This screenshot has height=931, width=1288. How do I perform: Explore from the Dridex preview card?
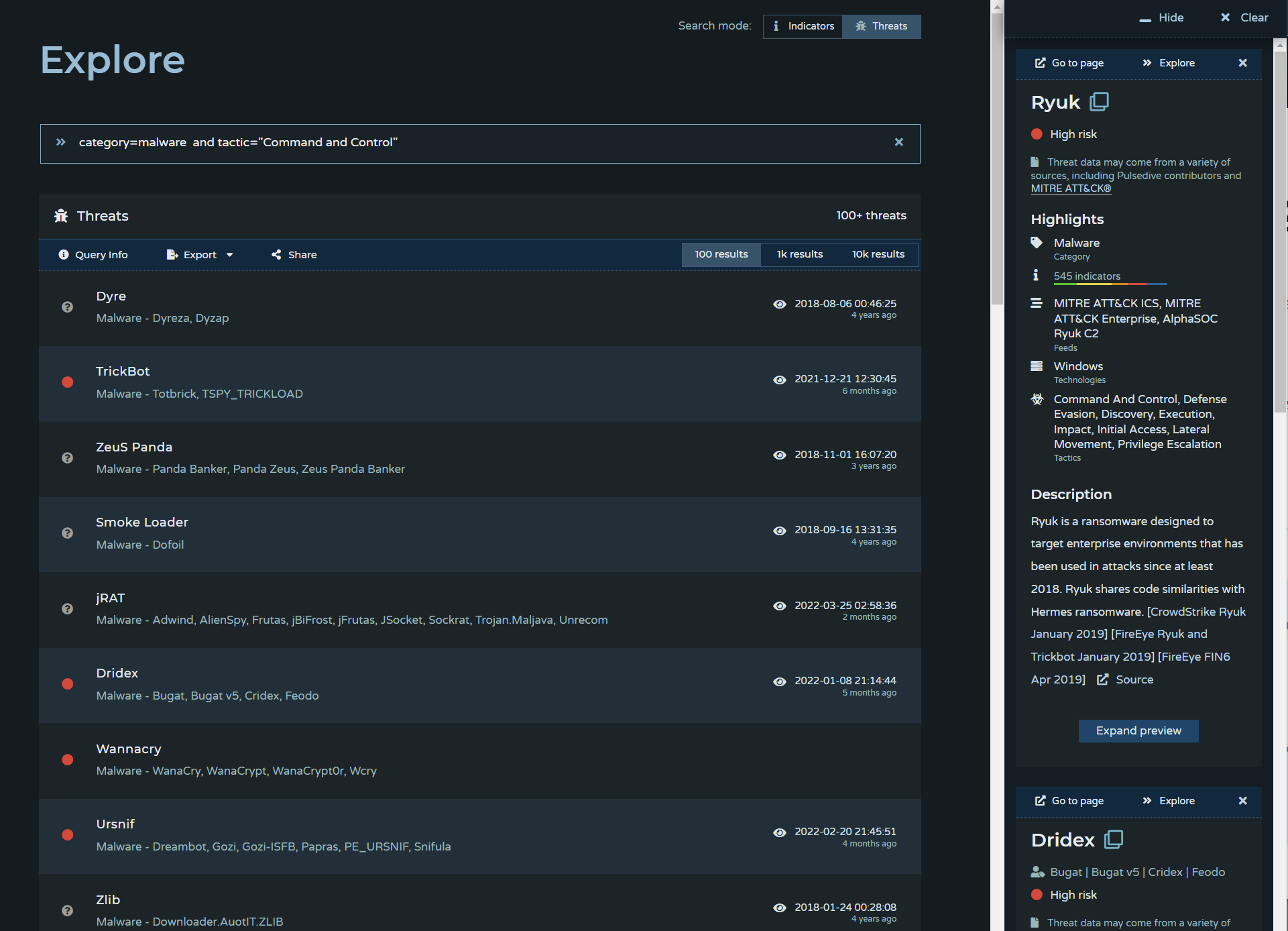click(x=1169, y=801)
